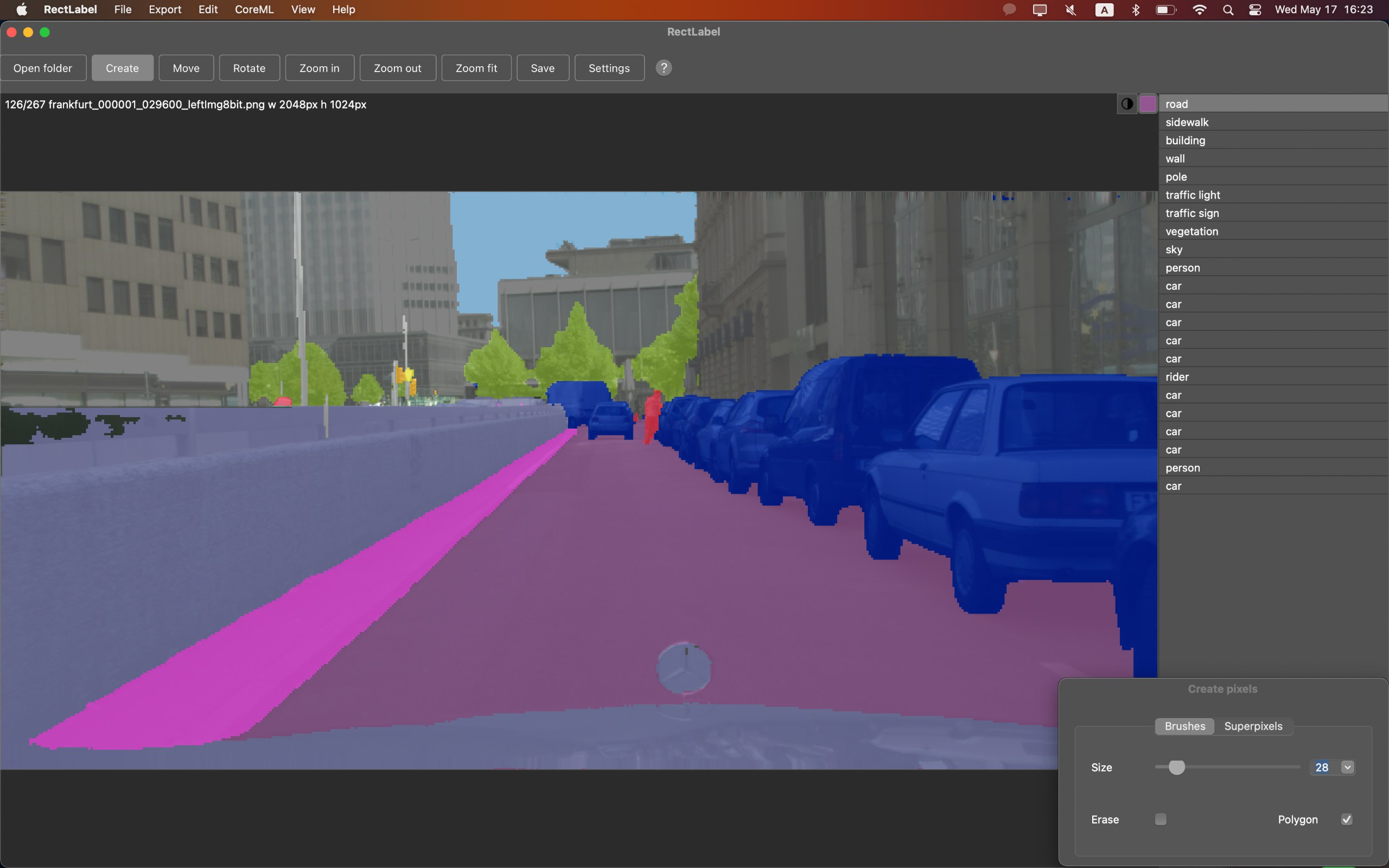Switch to the Superpixels tab
1389x868 pixels.
coord(1253,726)
